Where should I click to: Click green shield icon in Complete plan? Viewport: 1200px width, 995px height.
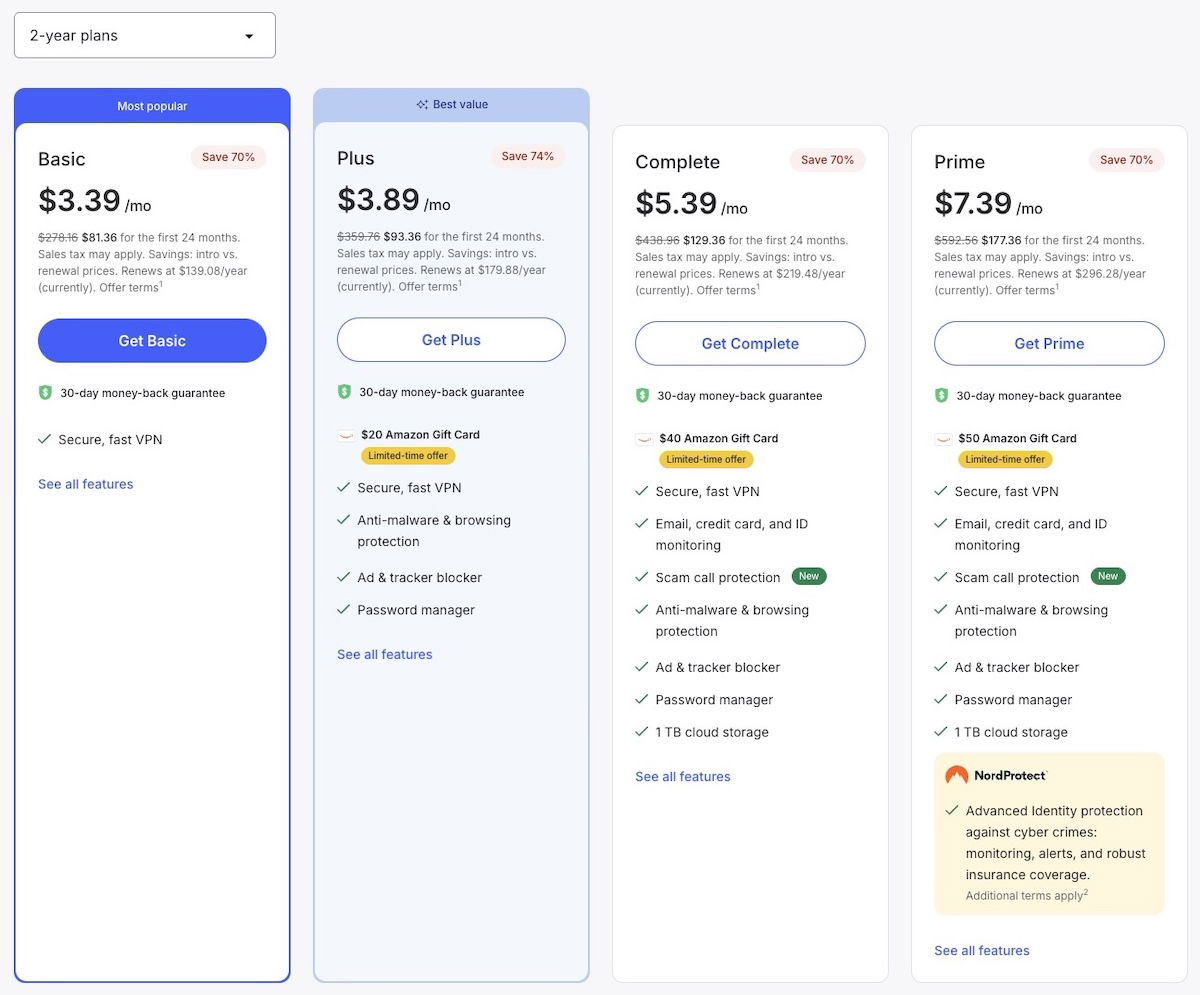[x=642, y=396]
